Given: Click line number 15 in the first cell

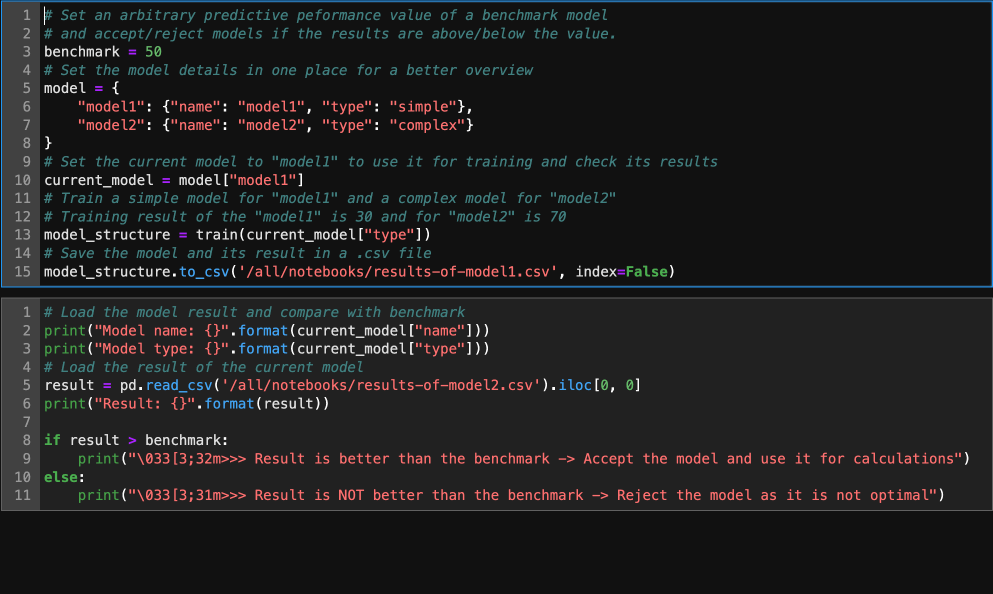Looking at the screenshot, I should pyautogui.click(x=22, y=272).
